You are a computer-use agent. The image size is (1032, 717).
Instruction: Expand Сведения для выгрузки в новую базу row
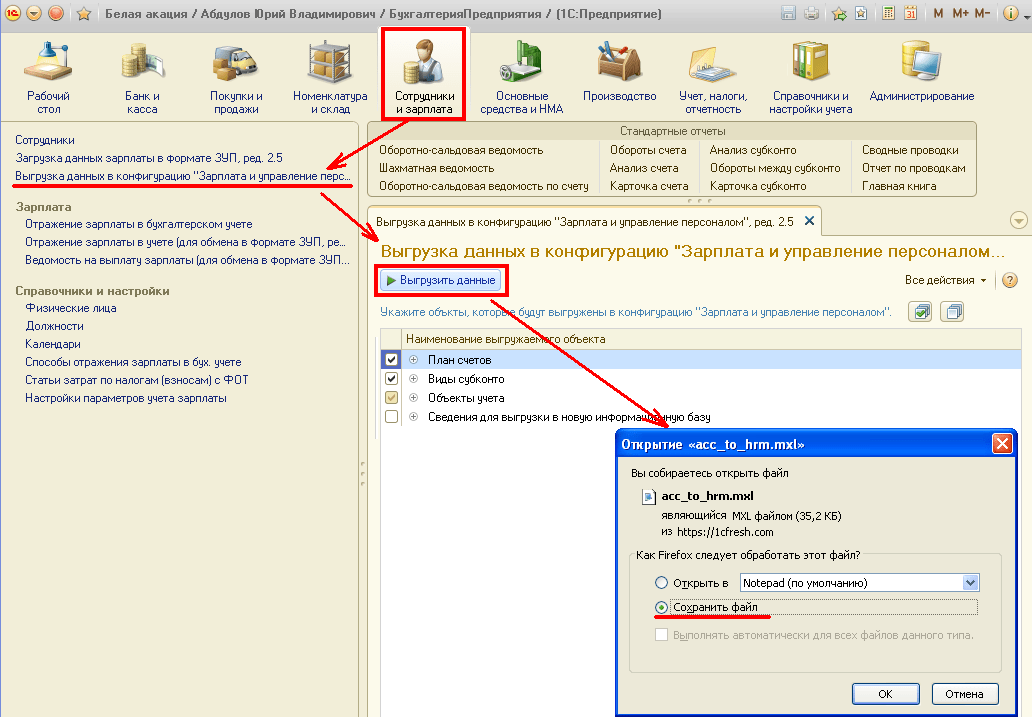tap(413, 417)
